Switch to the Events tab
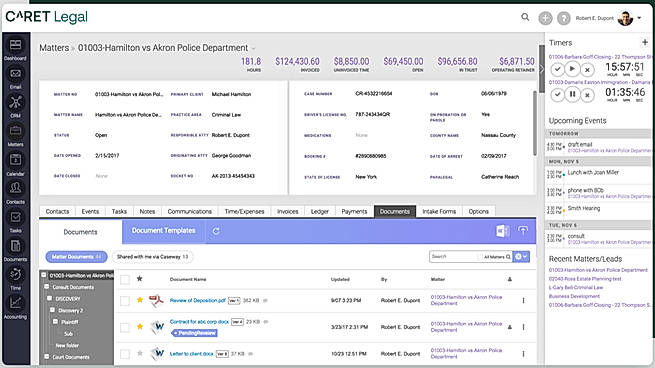Image resolution: width=655 pixels, height=368 pixels. [x=90, y=211]
